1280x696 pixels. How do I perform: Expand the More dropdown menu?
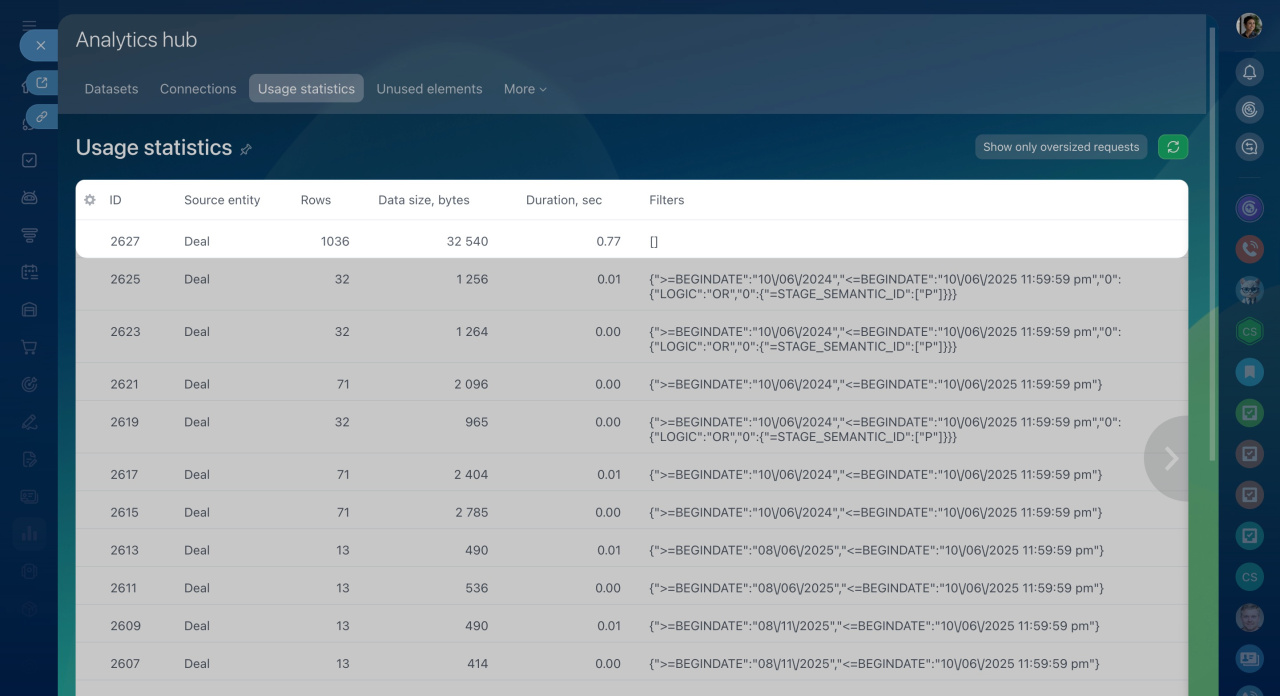pyautogui.click(x=525, y=89)
